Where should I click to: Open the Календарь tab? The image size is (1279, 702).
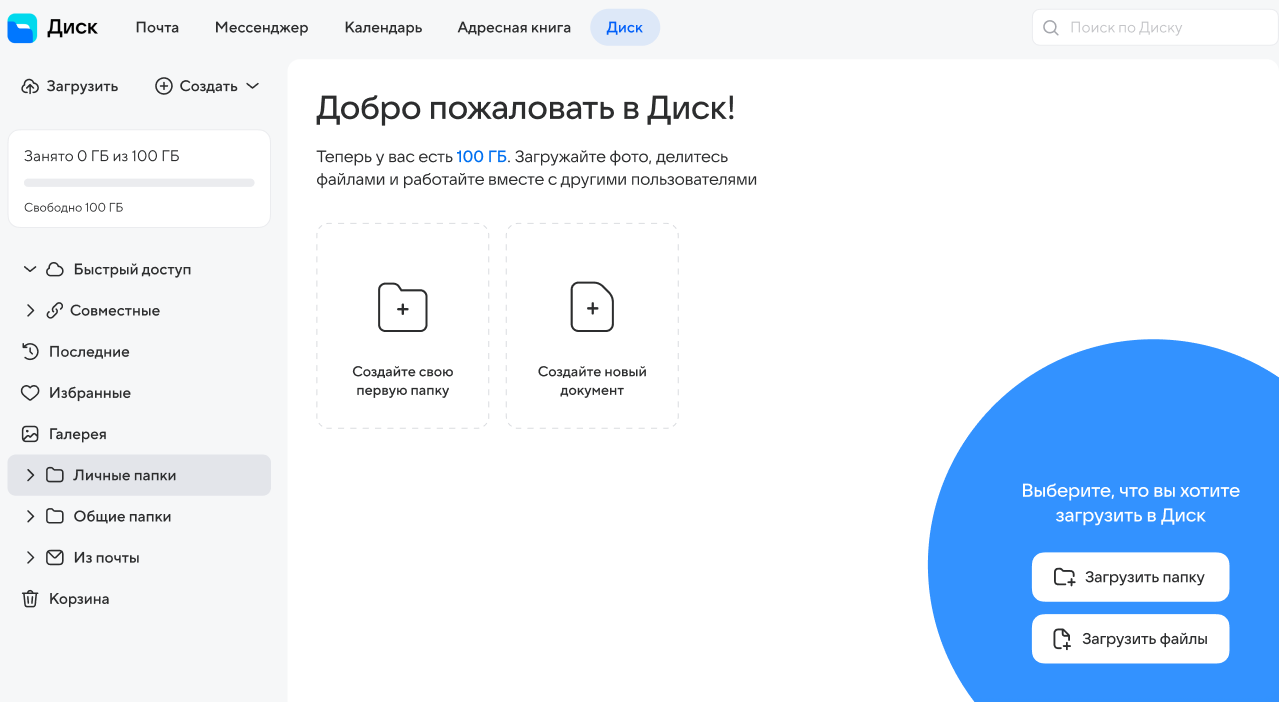coord(383,28)
